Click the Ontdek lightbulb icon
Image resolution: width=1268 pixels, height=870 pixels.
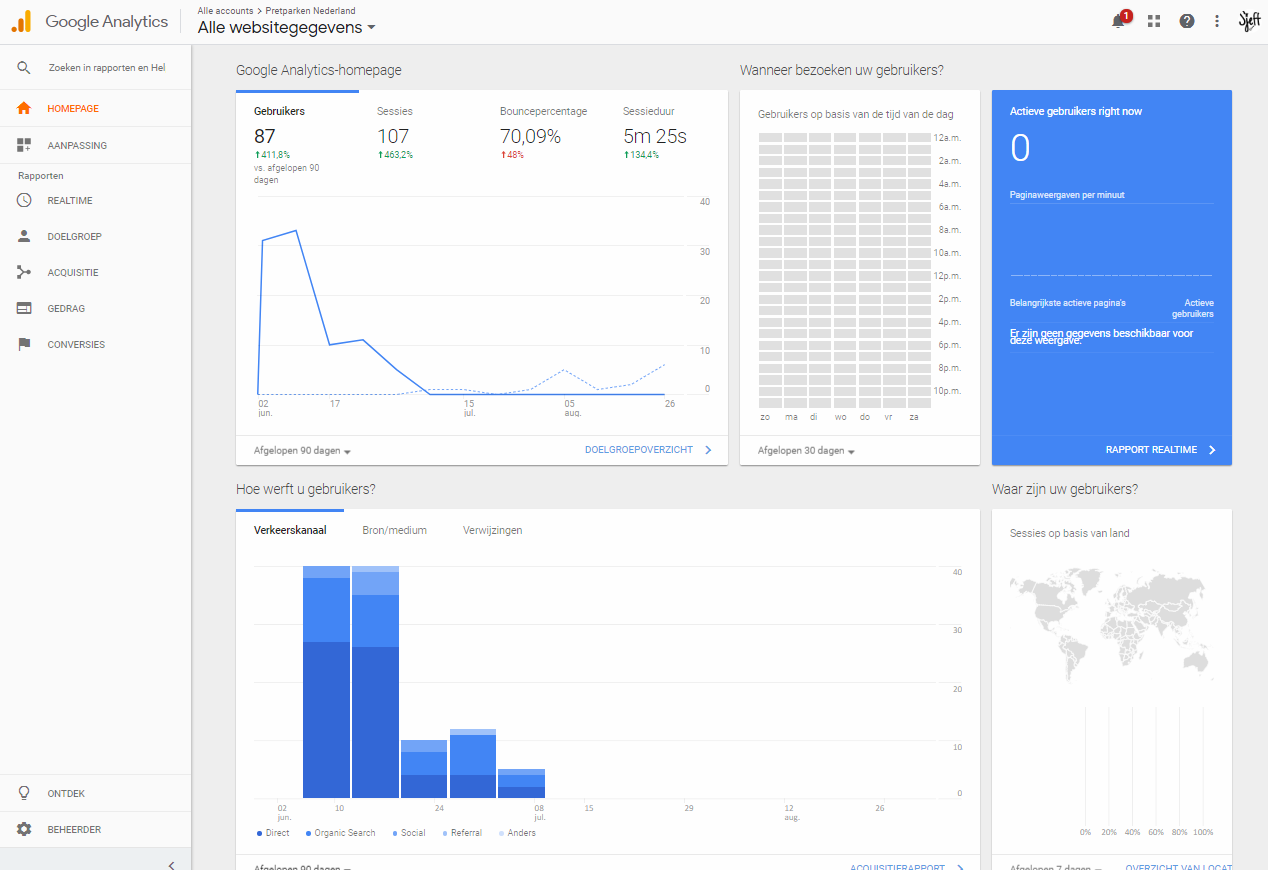(x=24, y=793)
